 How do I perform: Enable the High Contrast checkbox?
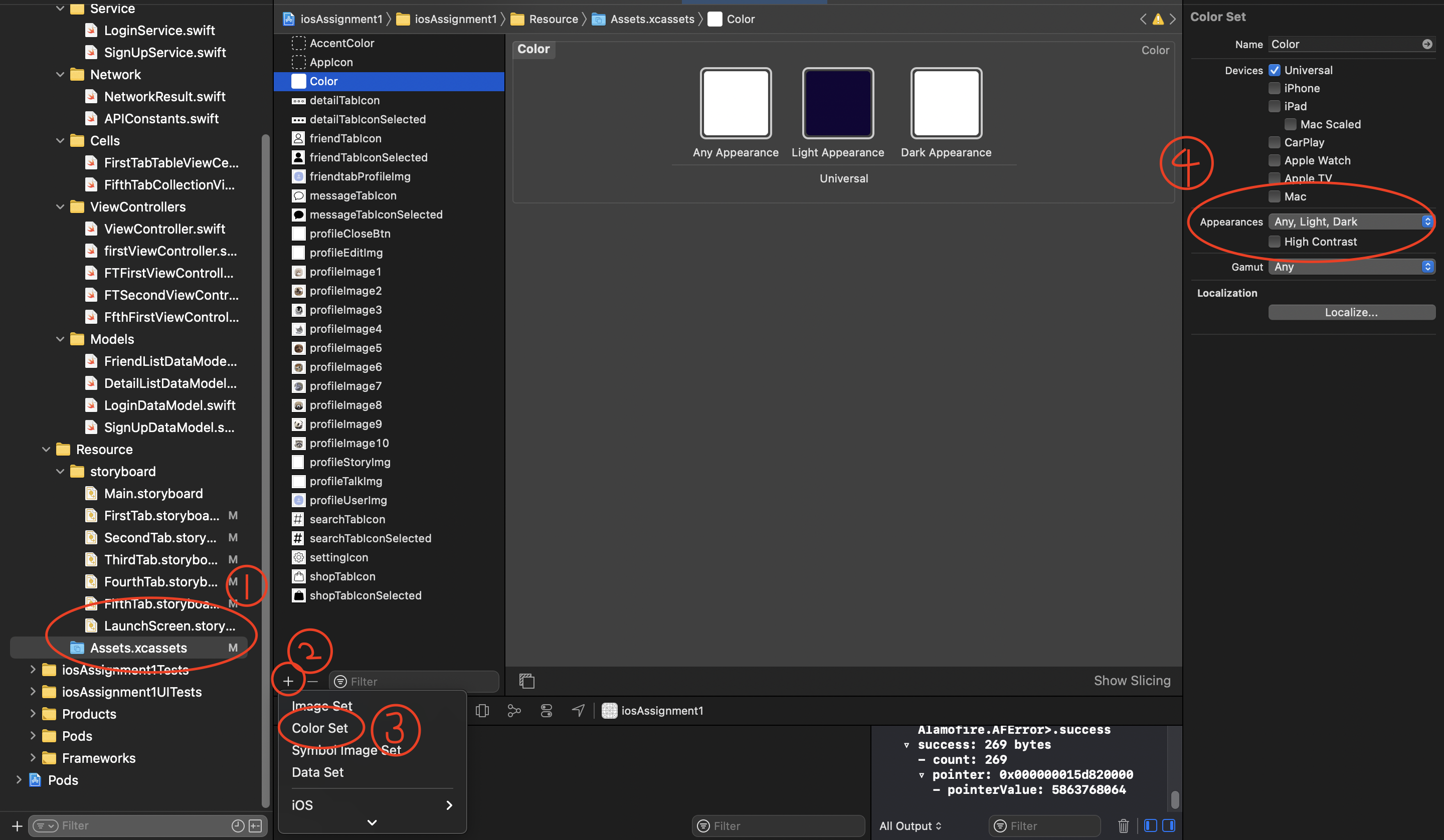point(1275,242)
